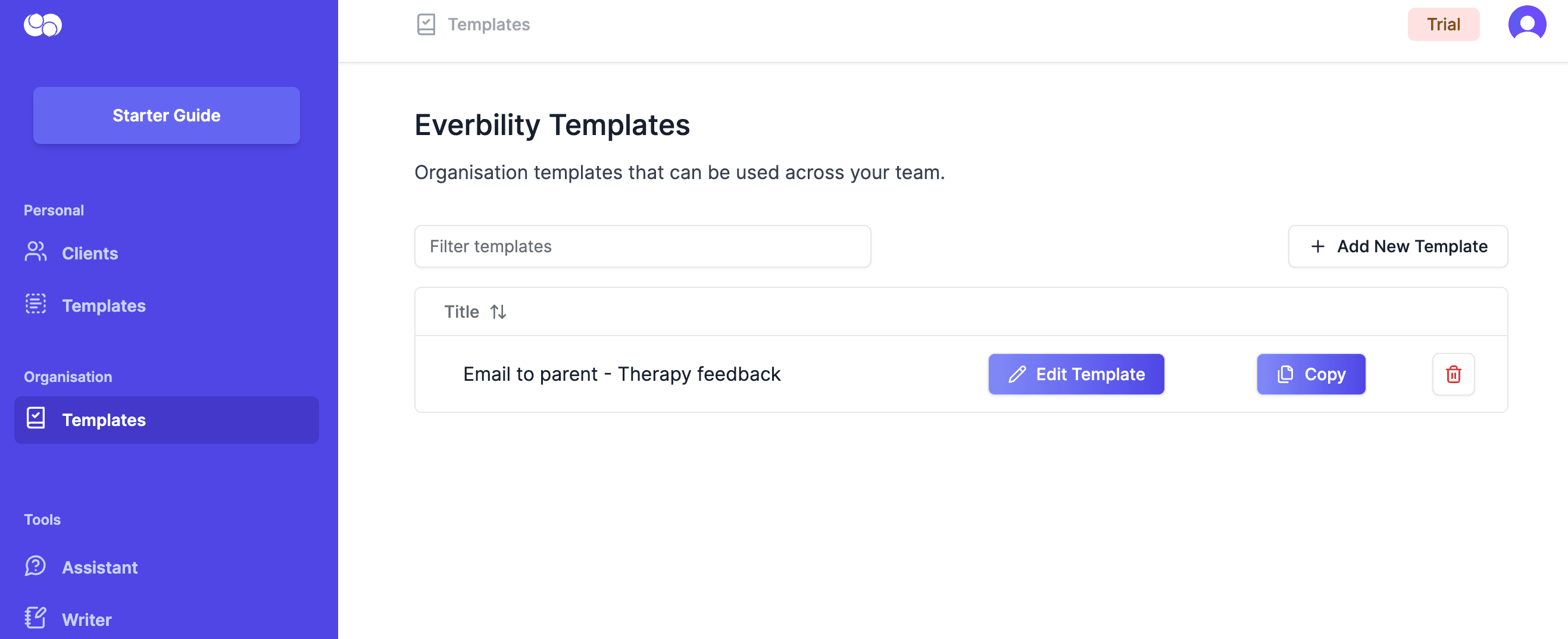Open personal Templates in sidebar
Screen dimensions: 1568x639
point(104,305)
